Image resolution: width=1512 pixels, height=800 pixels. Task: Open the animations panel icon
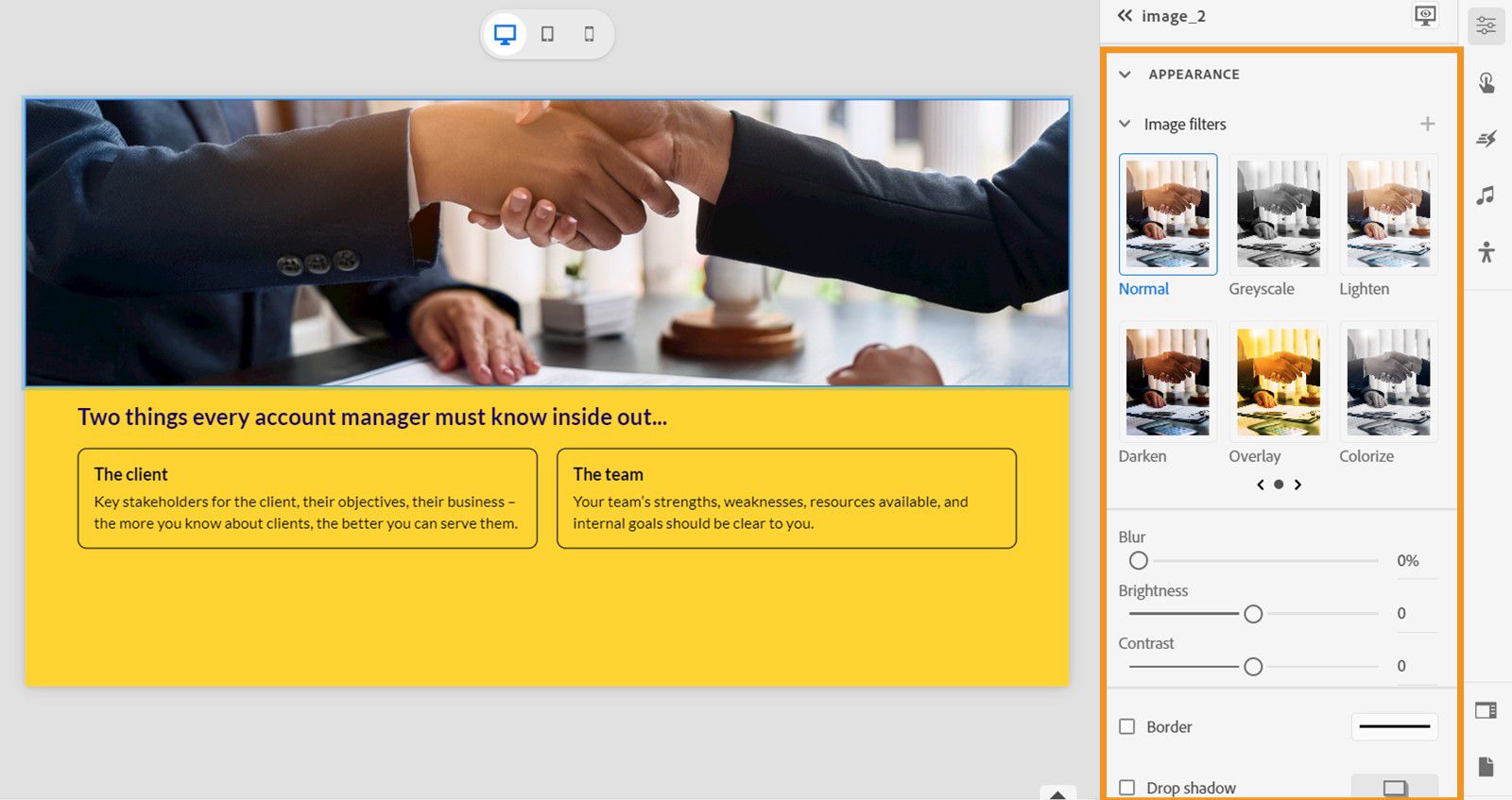[x=1486, y=139]
